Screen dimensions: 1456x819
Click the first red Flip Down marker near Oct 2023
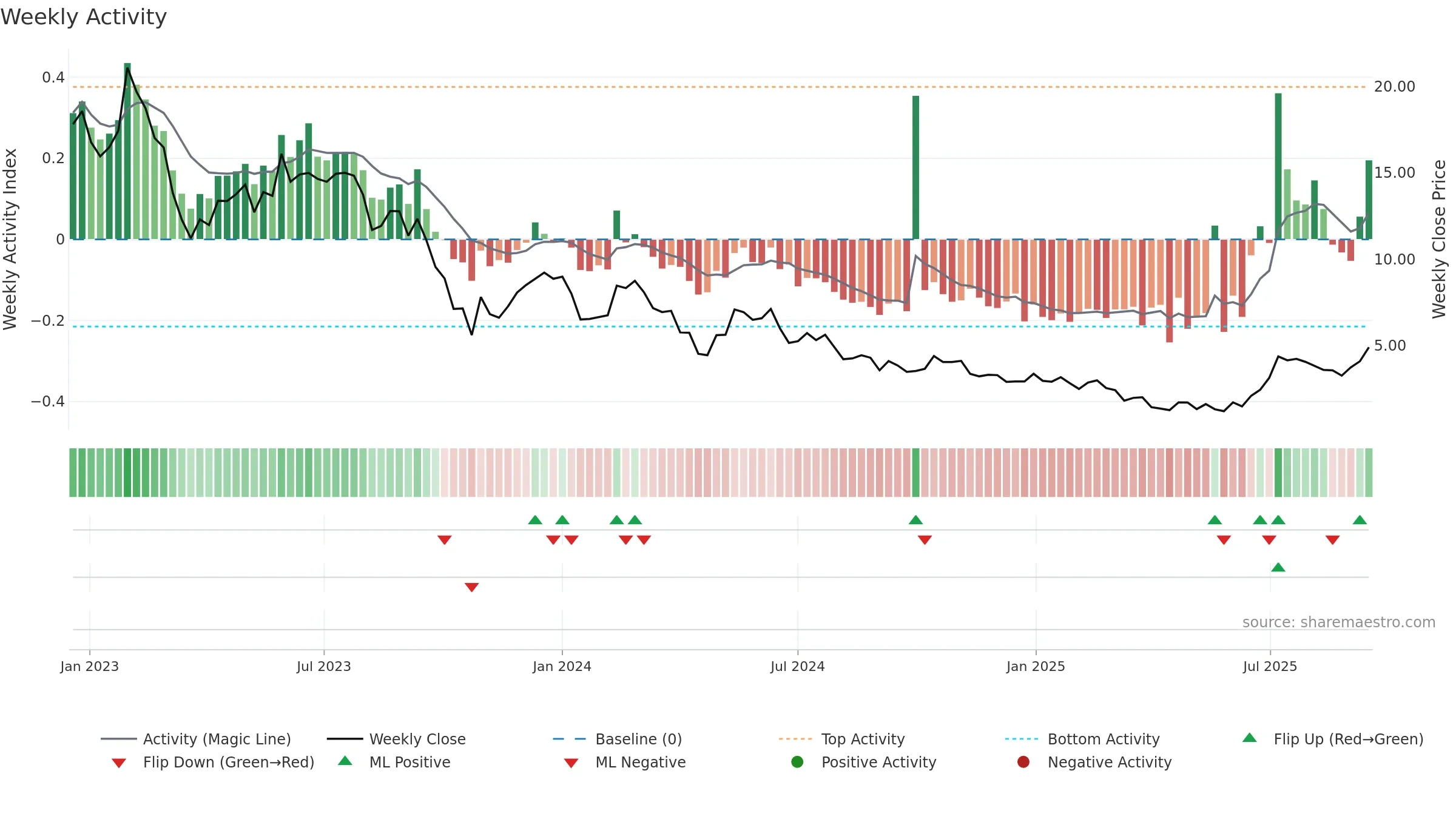point(445,540)
